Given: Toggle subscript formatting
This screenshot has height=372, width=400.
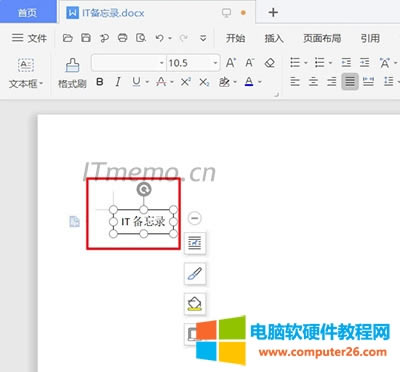Looking at the screenshot, I should (x=204, y=82).
